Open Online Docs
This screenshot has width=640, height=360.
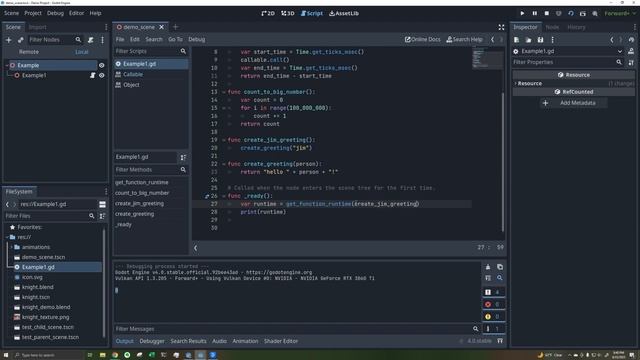[422, 40]
